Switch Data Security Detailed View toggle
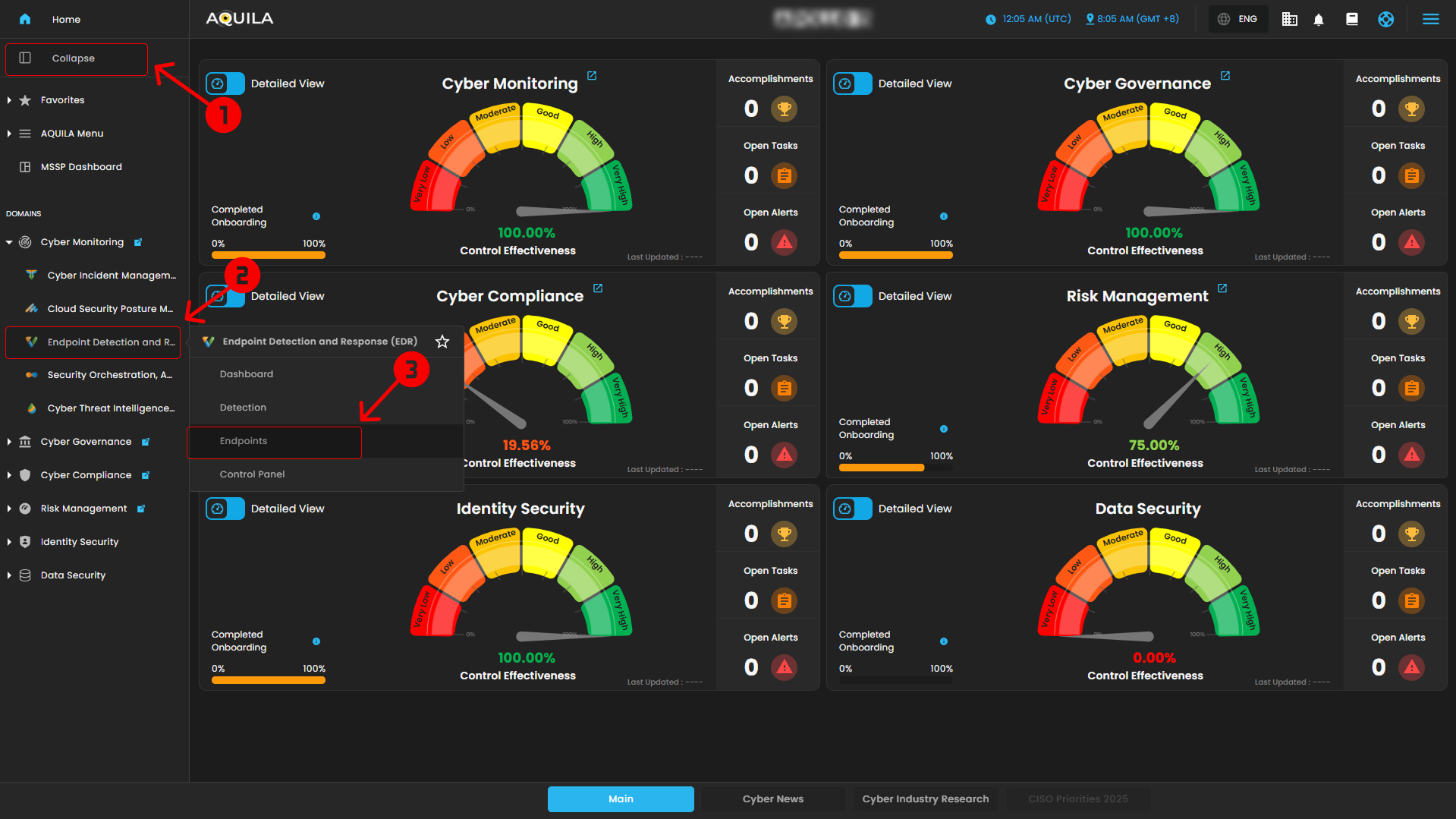This screenshot has width=1456, height=819. click(852, 509)
